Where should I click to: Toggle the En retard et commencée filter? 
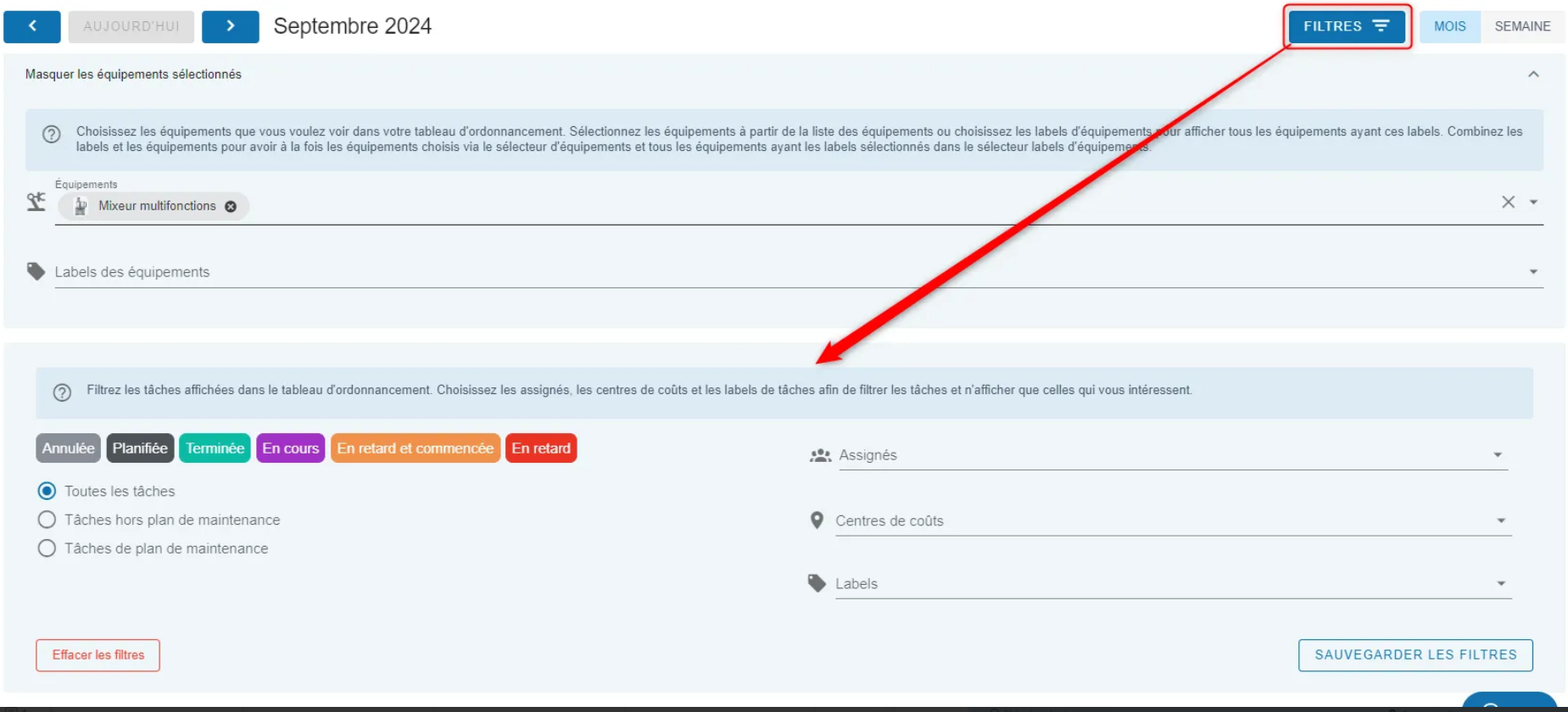point(416,448)
